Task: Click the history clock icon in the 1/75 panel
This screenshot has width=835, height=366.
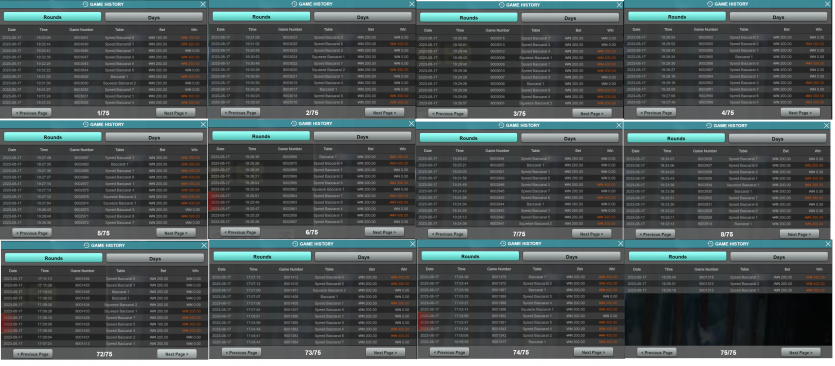Action: point(86,4)
